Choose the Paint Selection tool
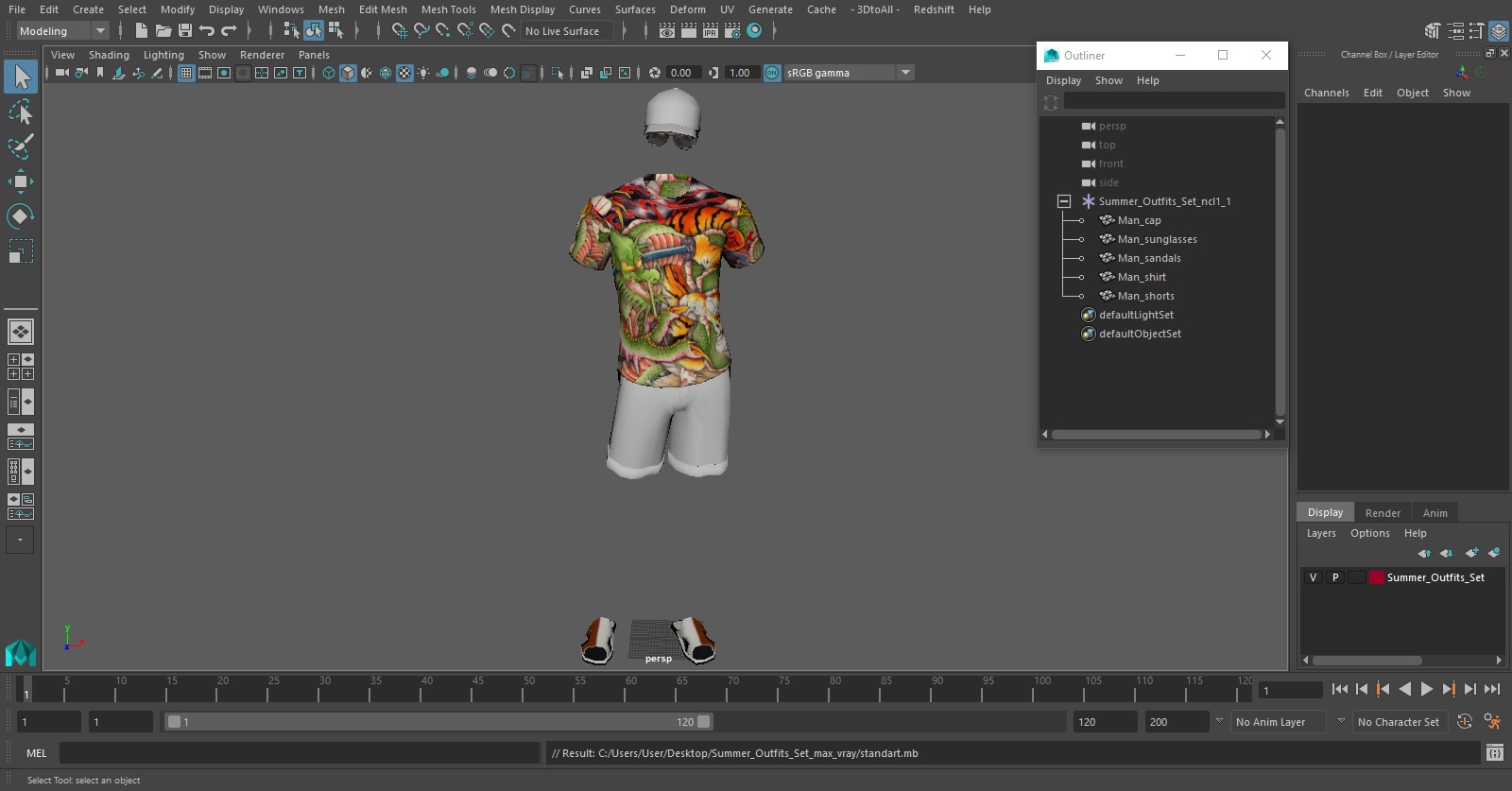 coord(21,146)
